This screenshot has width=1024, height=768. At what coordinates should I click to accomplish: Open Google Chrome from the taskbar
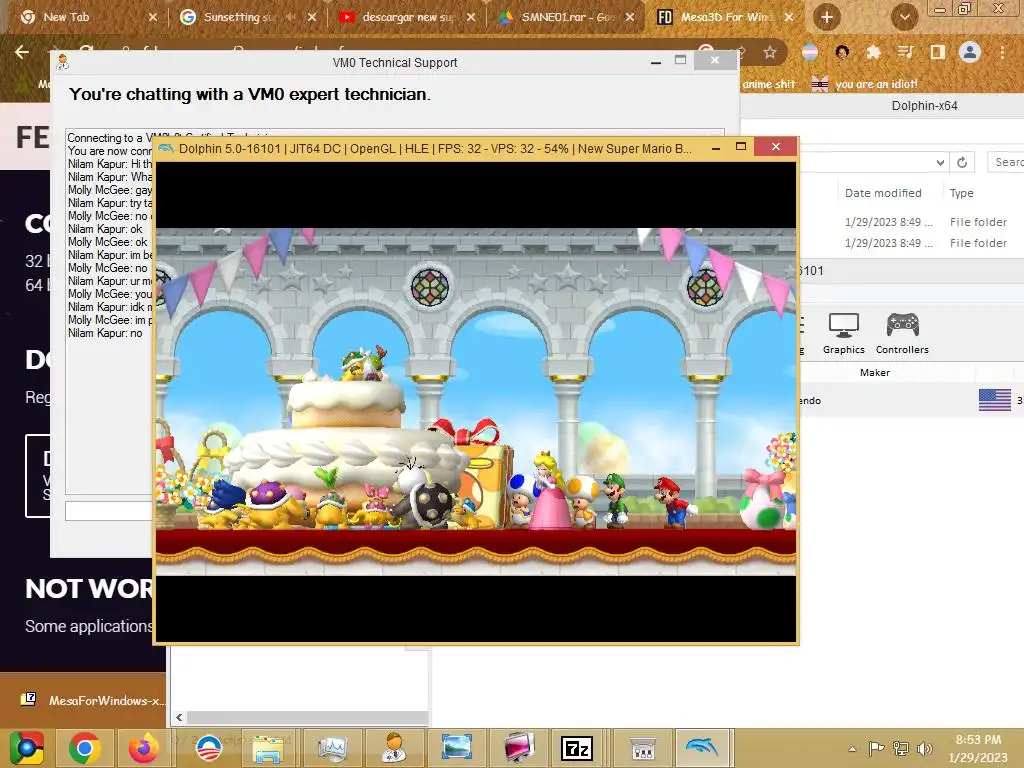pos(85,748)
